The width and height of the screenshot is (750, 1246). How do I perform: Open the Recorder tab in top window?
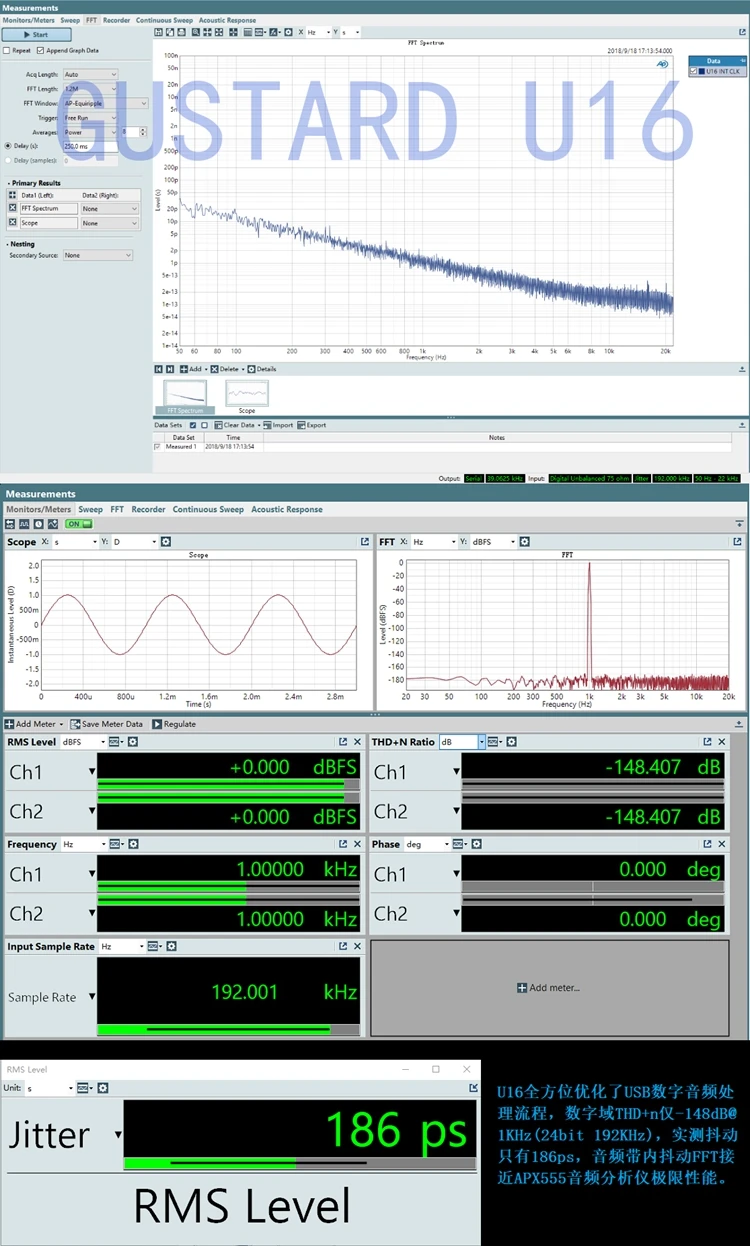click(116, 20)
